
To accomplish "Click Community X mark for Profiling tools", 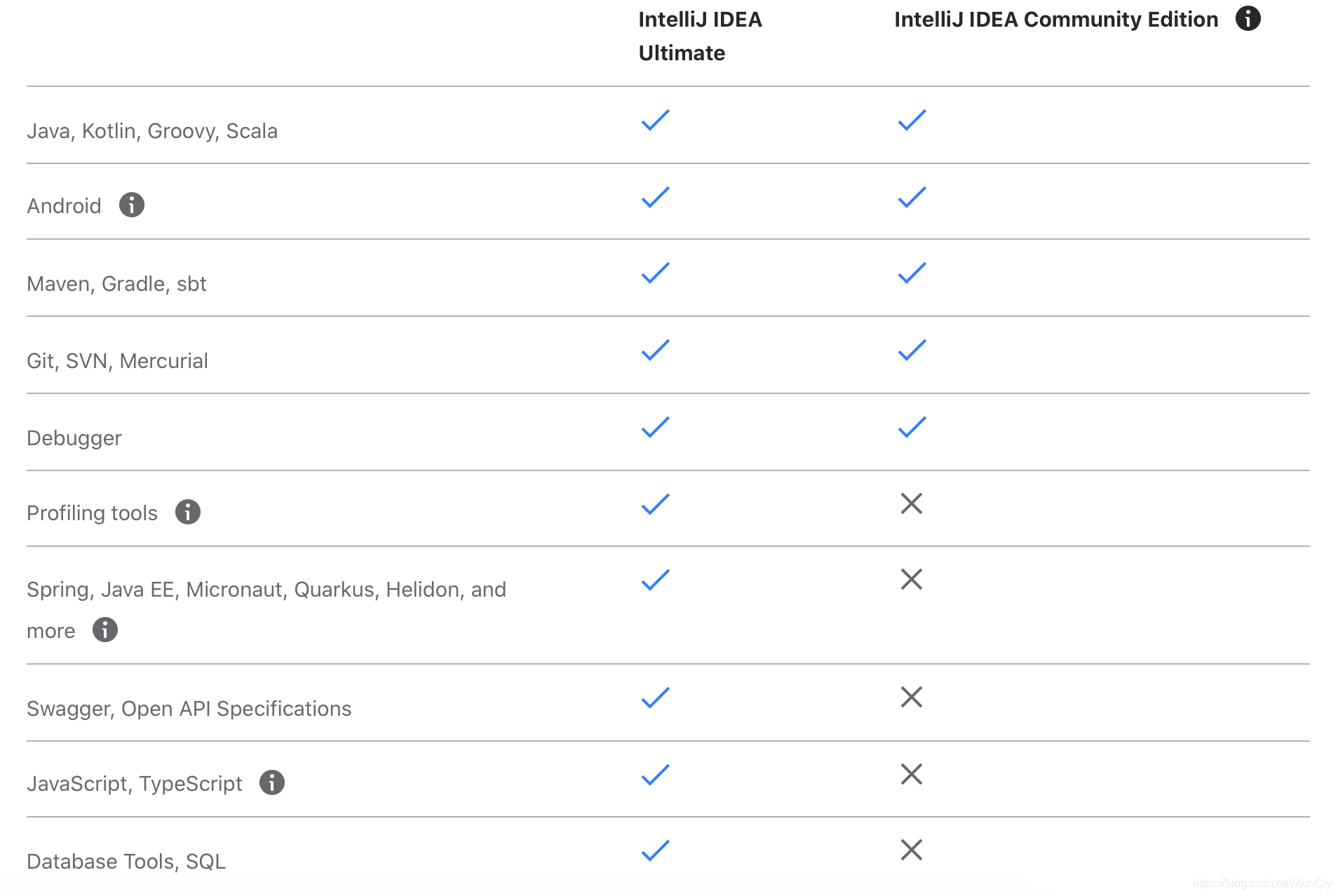I will [911, 503].
